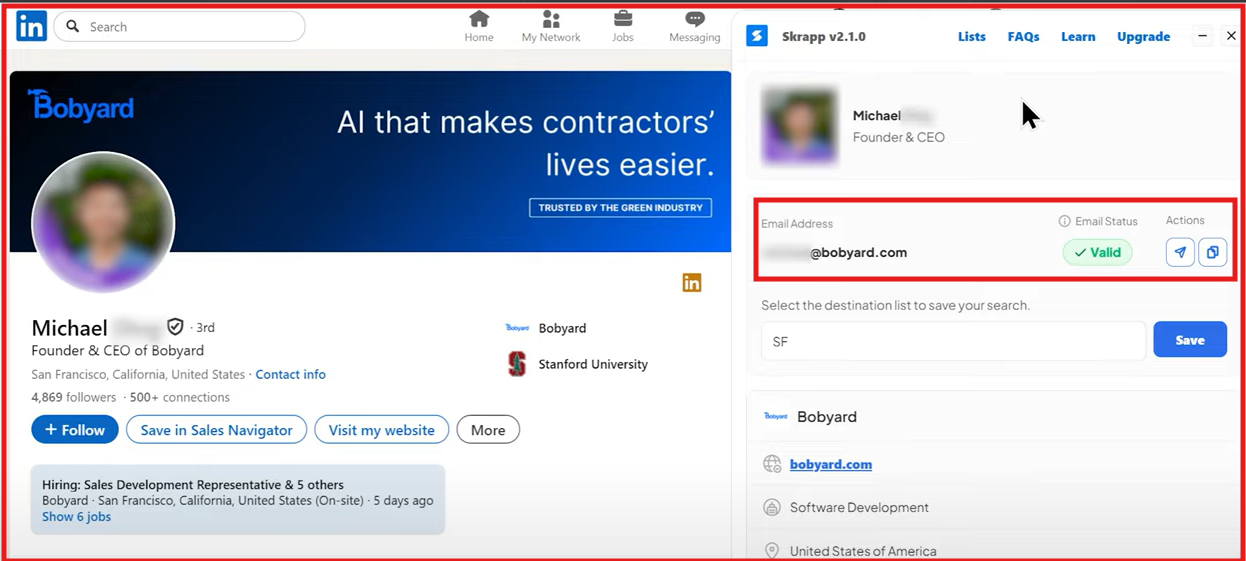
Task: Click the United States of America text
Action: pyautogui.click(x=863, y=551)
